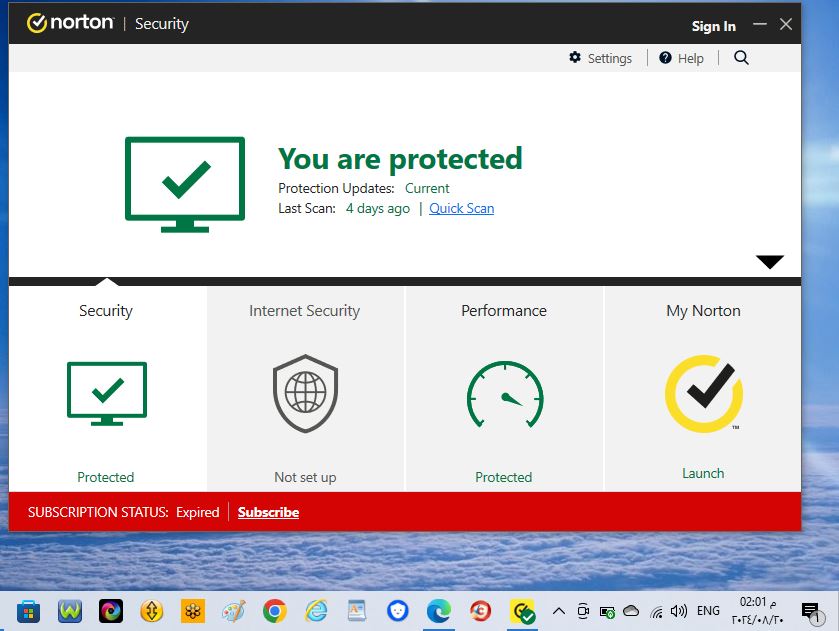Minimize the Norton Security window
The image size is (839, 631).
[x=760, y=24]
